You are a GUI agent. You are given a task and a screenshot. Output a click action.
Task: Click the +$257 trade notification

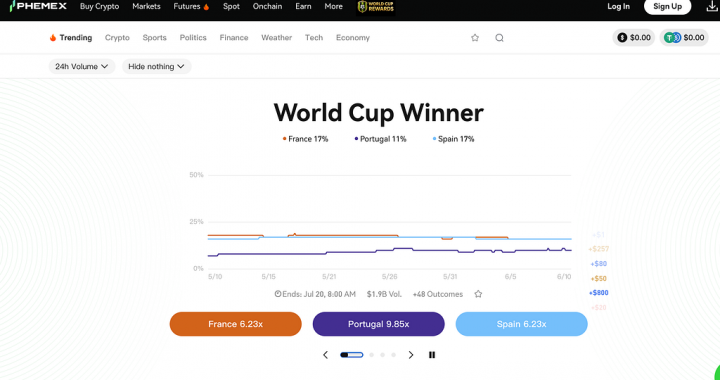click(598, 249)
